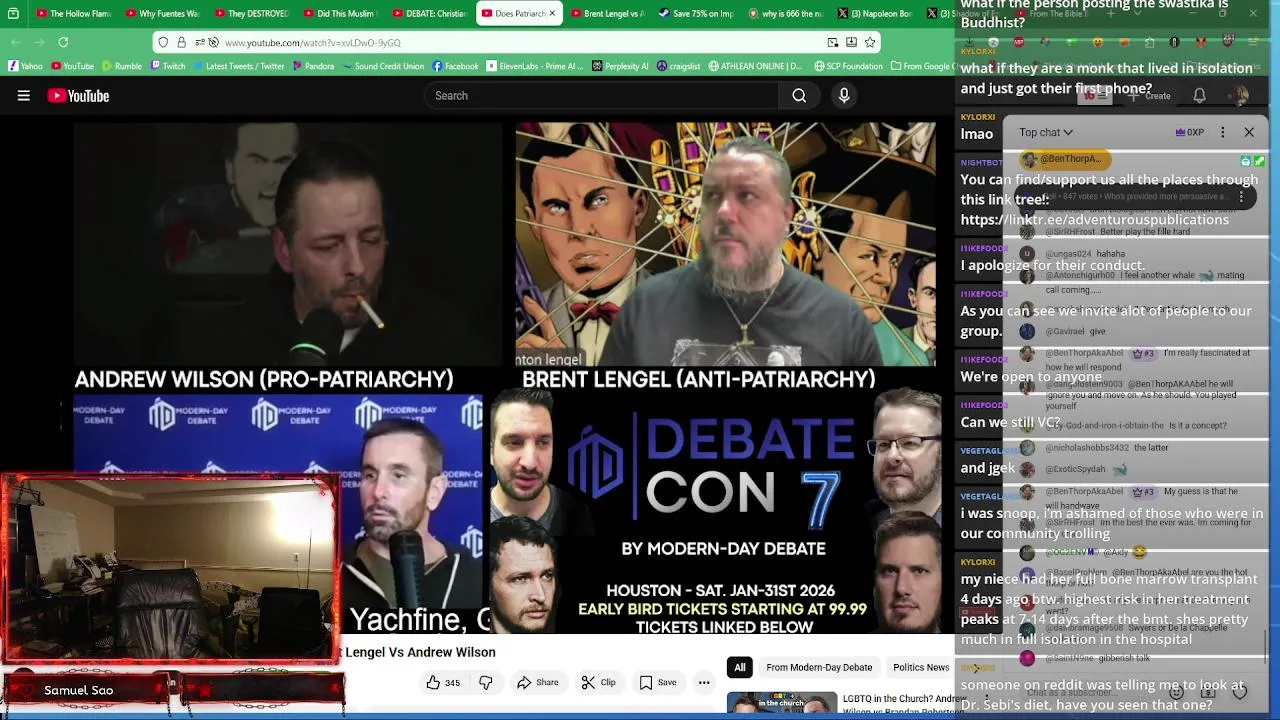
Task: Open Perplexity AI bookmark
Action: point(620,66)
